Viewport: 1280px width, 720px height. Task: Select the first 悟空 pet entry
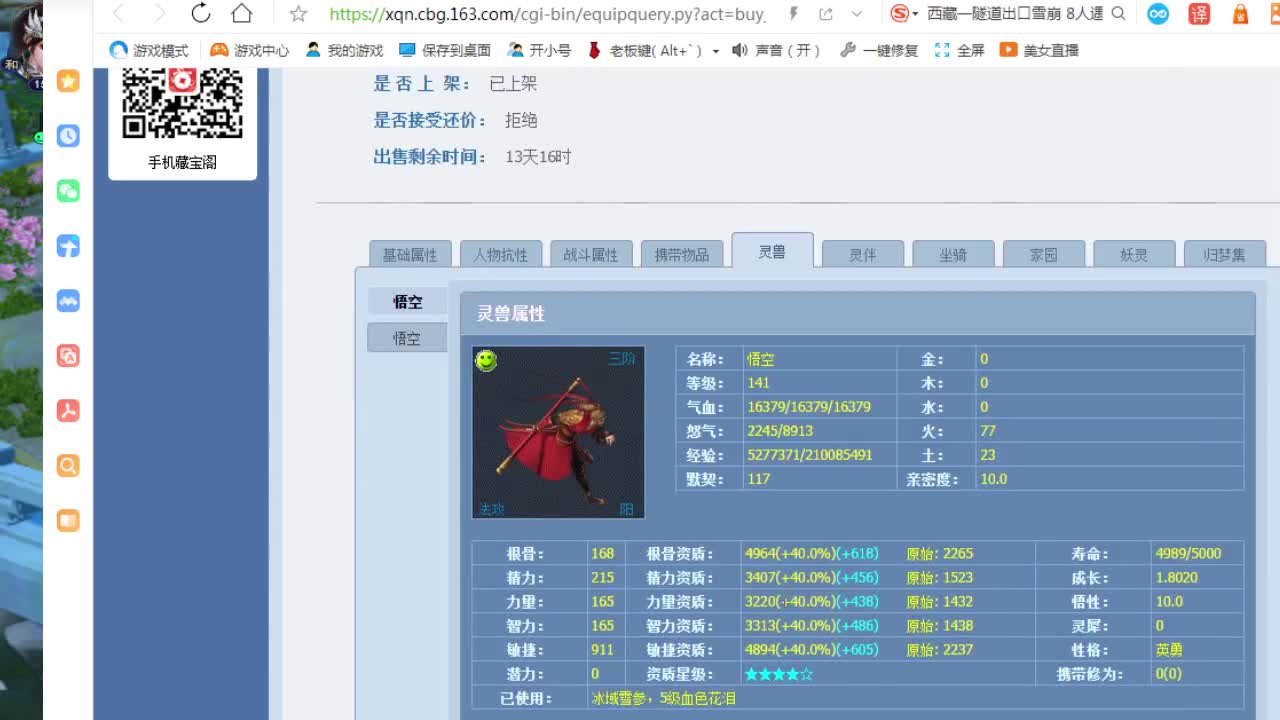coord(407,301)
